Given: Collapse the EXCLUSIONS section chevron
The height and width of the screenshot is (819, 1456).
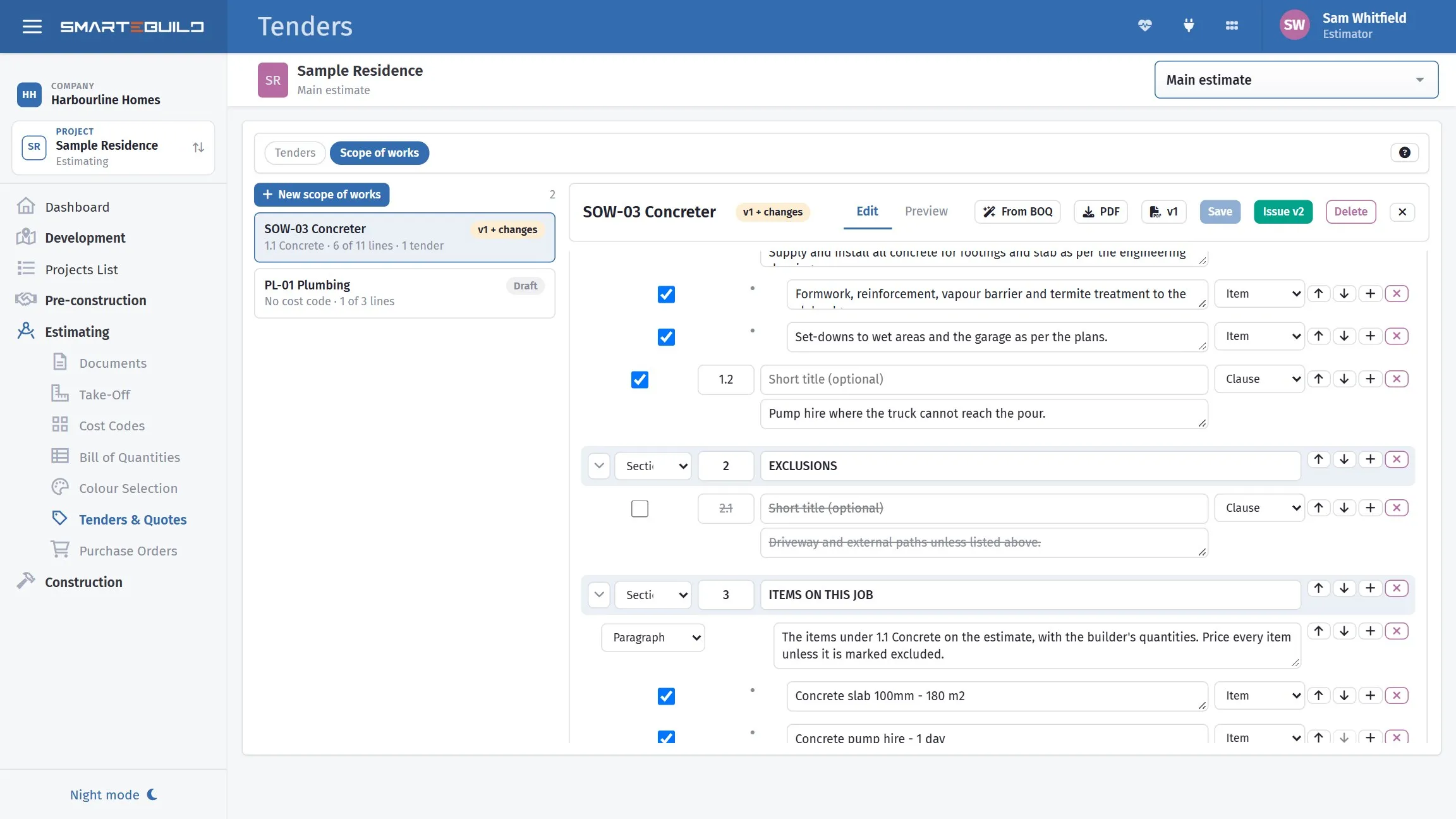Looking at the screenshot, I should tap(598, 466).
